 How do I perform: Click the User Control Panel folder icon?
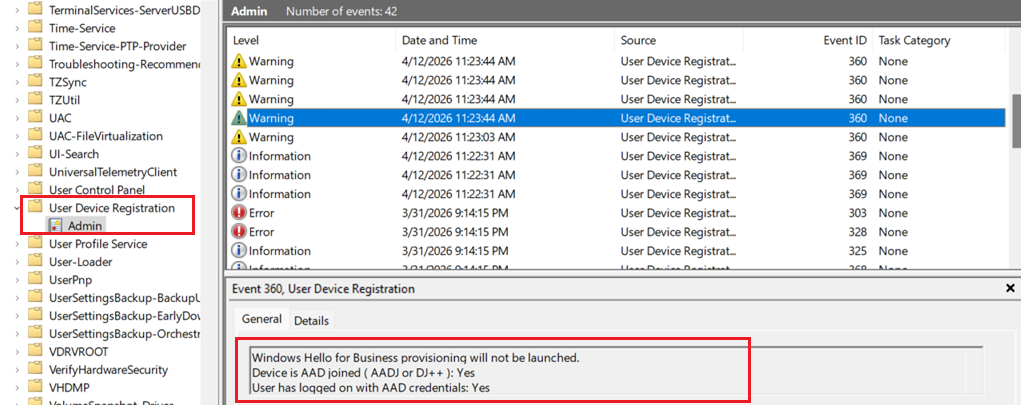click(x=36, y=190)
